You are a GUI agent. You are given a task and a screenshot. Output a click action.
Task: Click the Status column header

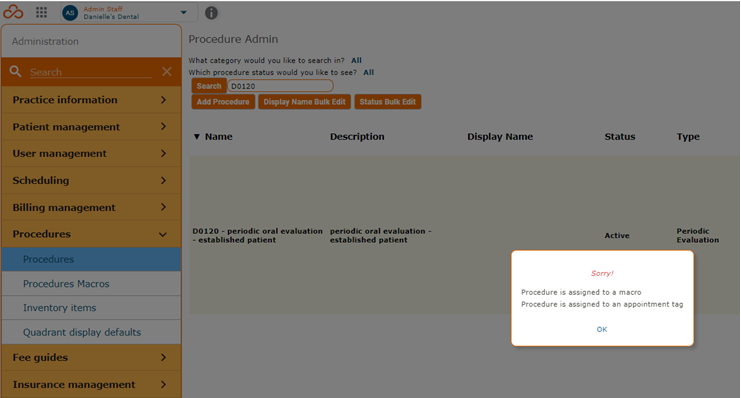point(620,137)
